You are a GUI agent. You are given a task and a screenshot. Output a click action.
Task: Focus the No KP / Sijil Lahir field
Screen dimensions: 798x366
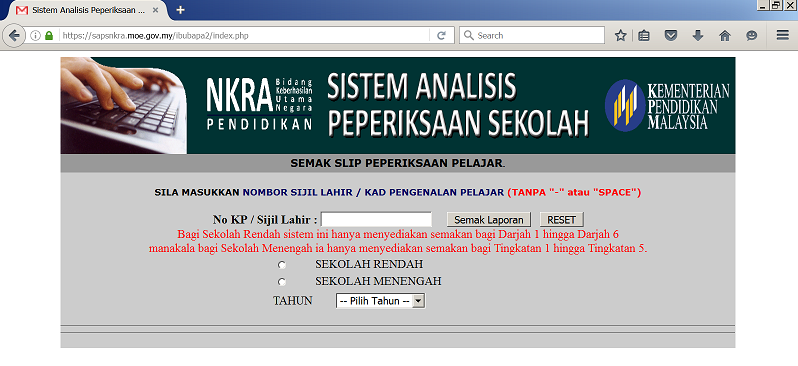coord(377,219)
